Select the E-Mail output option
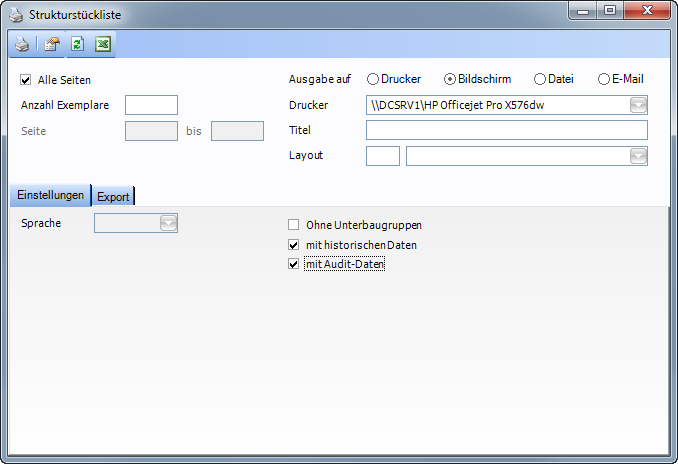 [x=604, y=79]
